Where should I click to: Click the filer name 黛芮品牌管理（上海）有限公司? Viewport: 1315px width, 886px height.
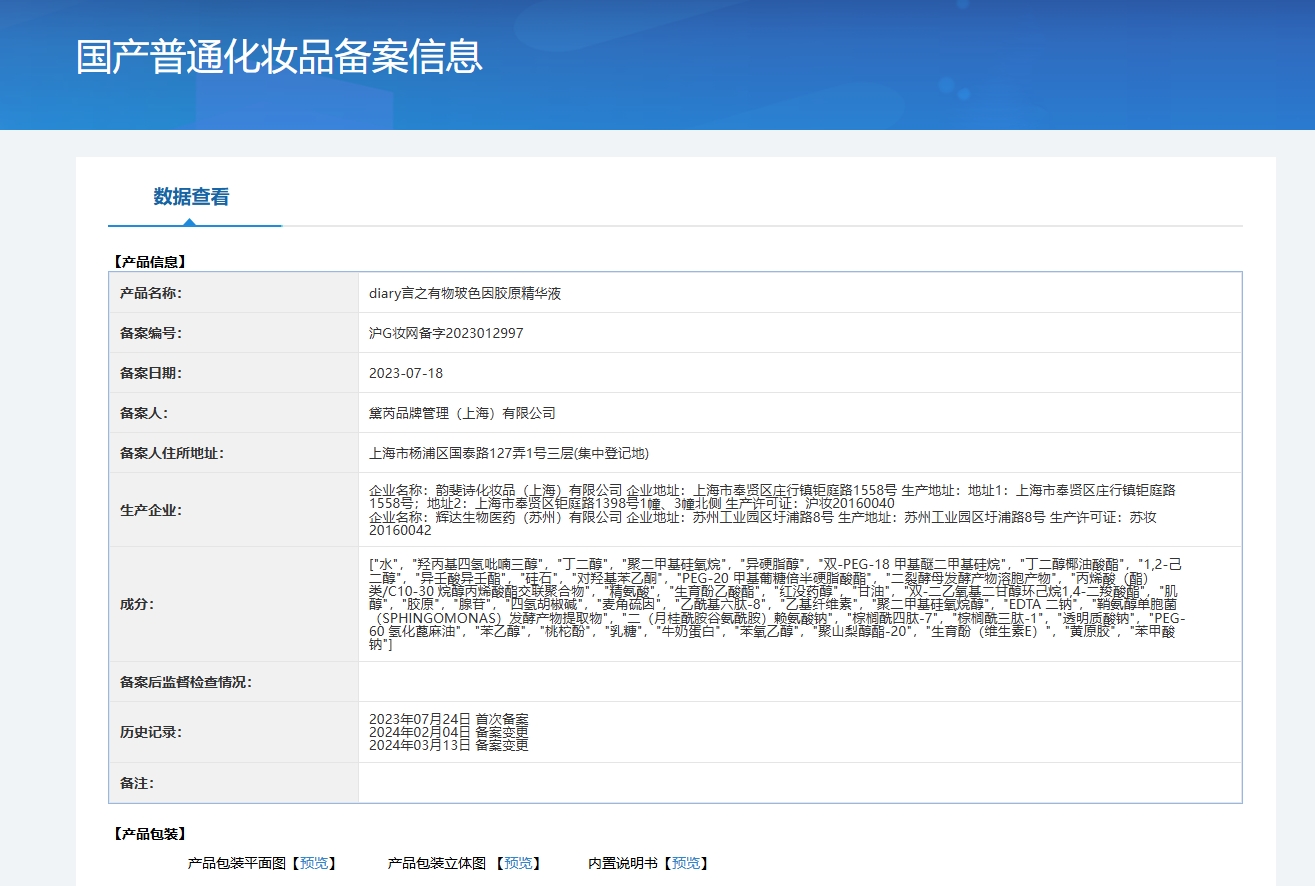pos(462,413)
